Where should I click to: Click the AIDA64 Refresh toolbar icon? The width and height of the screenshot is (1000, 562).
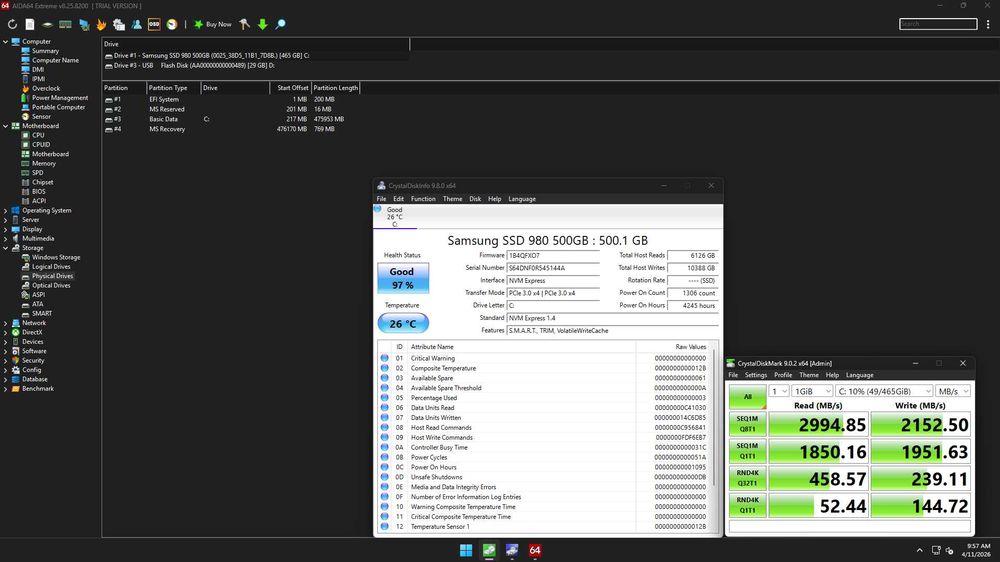pyautogui.click(x=12, y=24)
